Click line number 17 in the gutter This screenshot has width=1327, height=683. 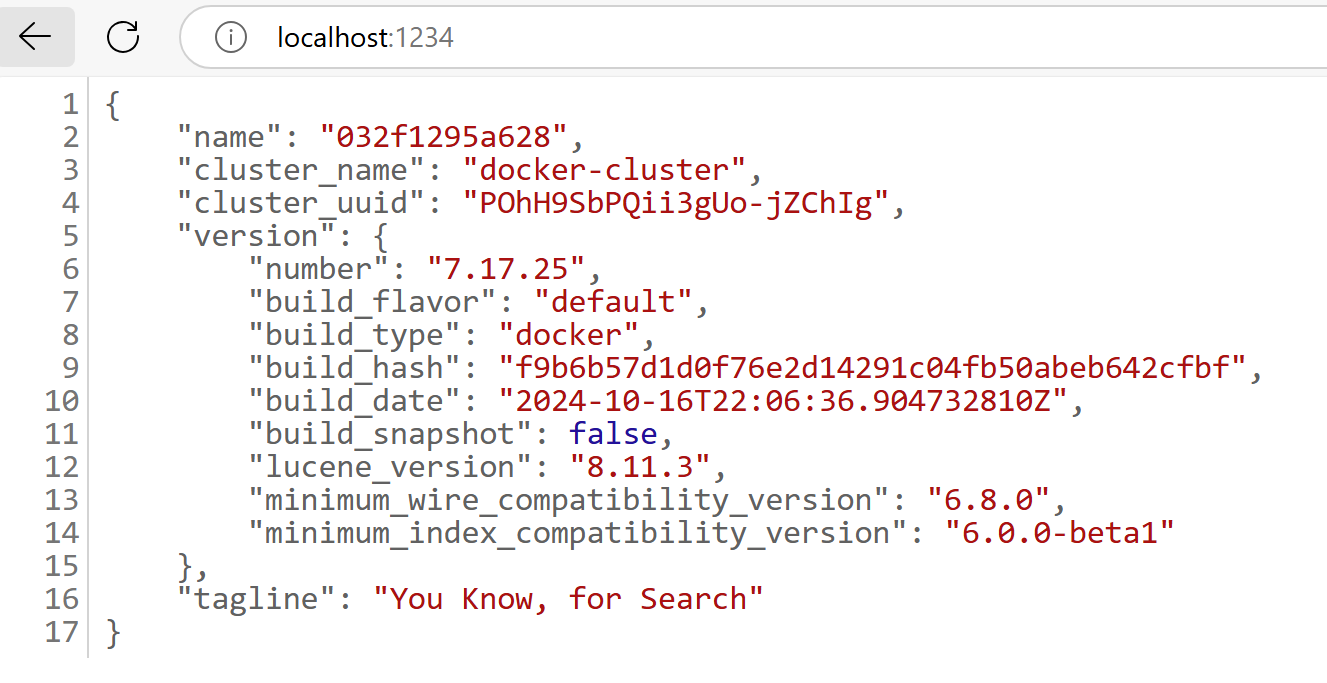[60, 631]
